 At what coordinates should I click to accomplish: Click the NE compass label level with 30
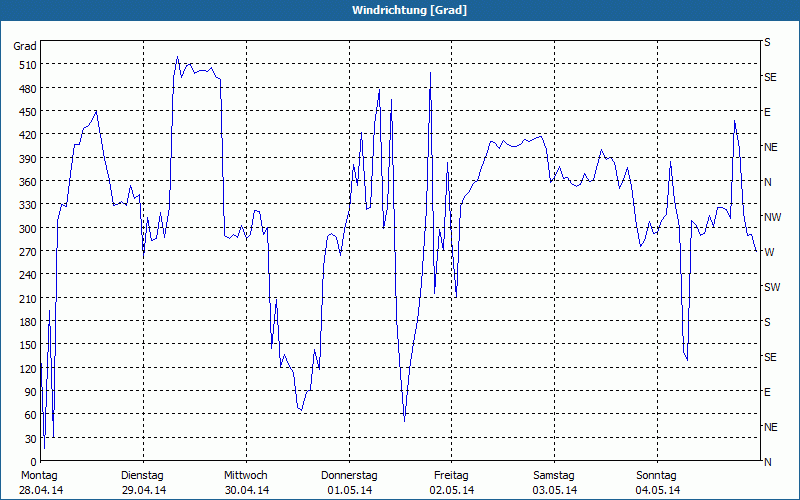[770, 427]
